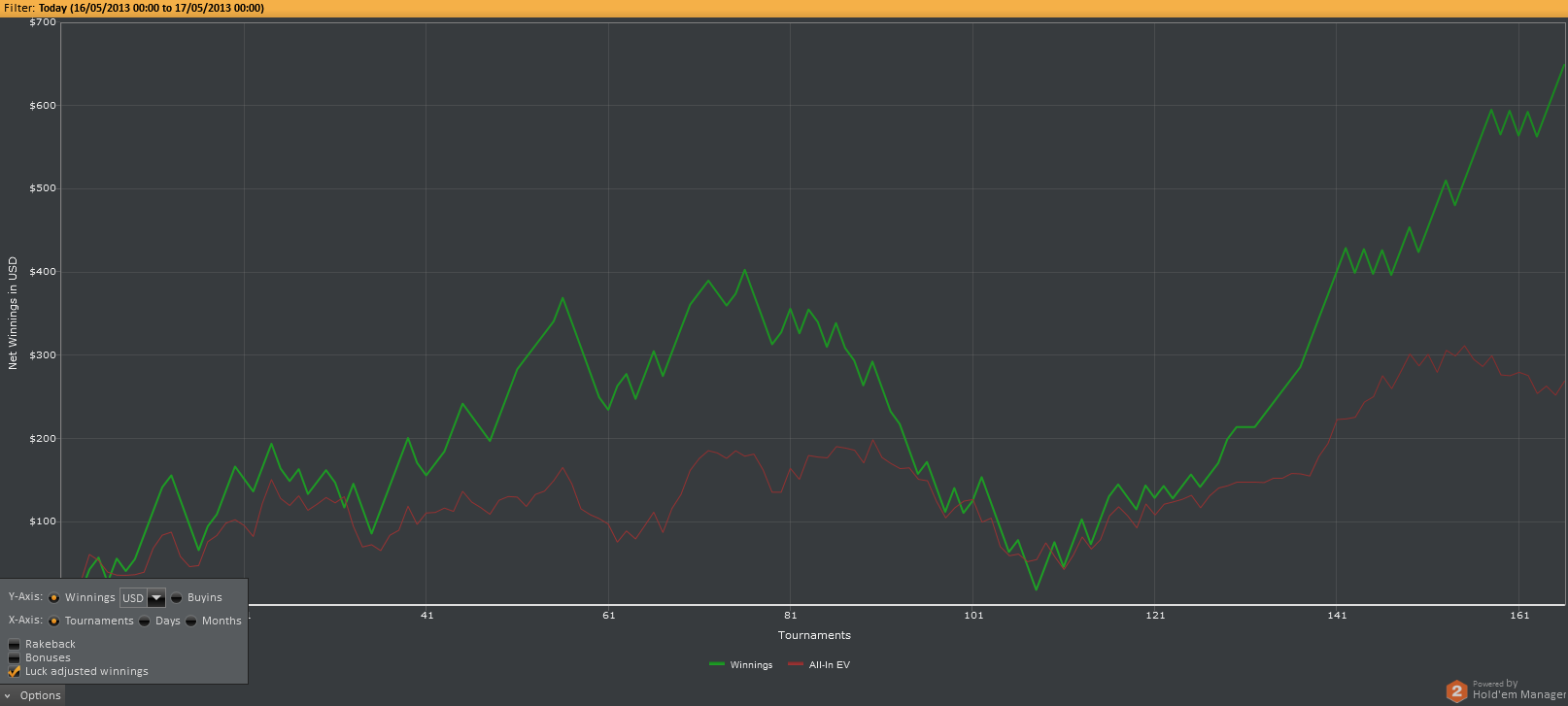Screen dimensions: 1568x706
Task: Click the 141 tick label on x-axis
Action: click(1338, 615)
